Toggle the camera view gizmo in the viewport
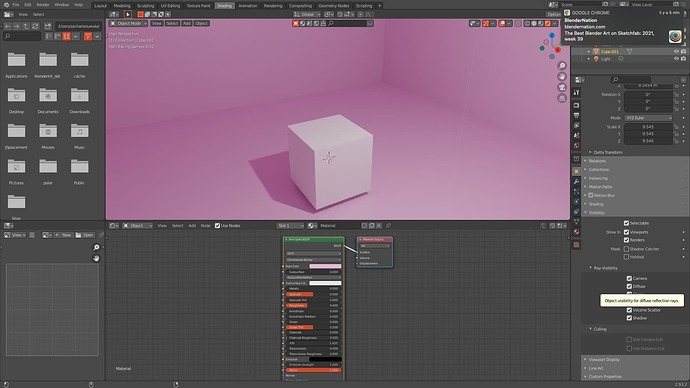Viewport: 690px width, 388px height. pyautogui.click(x=562, y=87)
